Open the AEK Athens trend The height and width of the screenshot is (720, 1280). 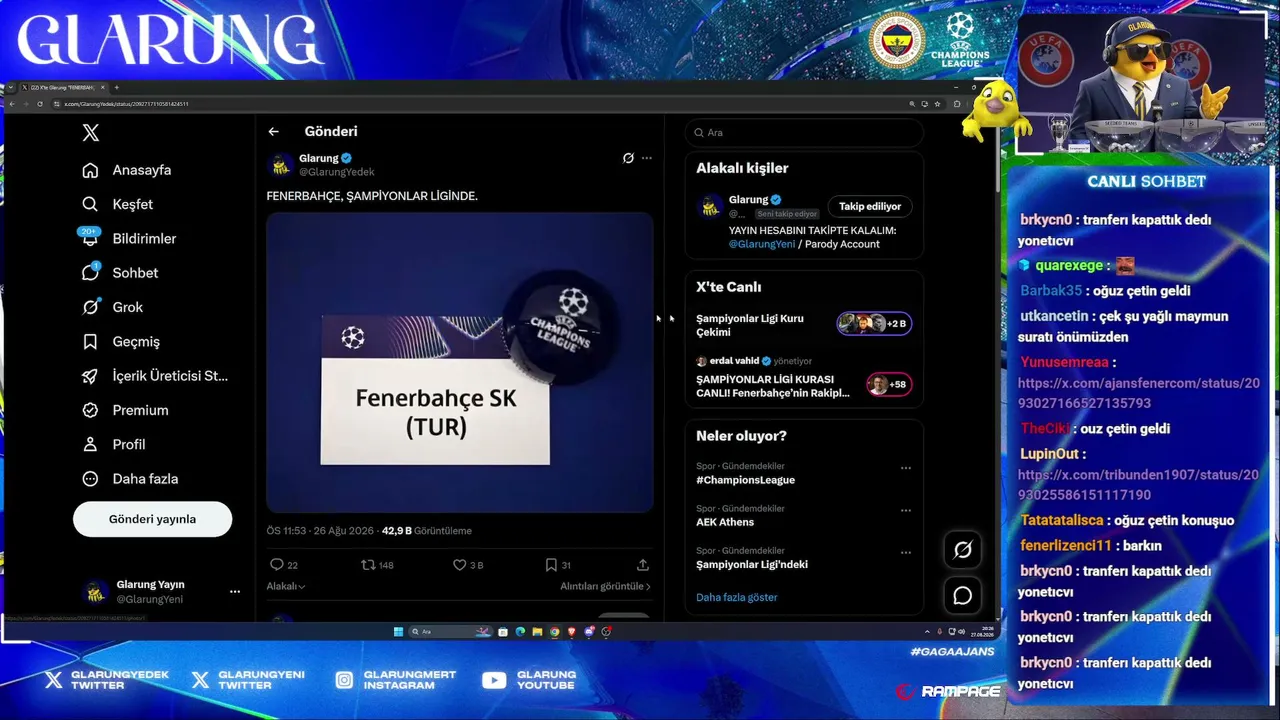click(725, 522)
